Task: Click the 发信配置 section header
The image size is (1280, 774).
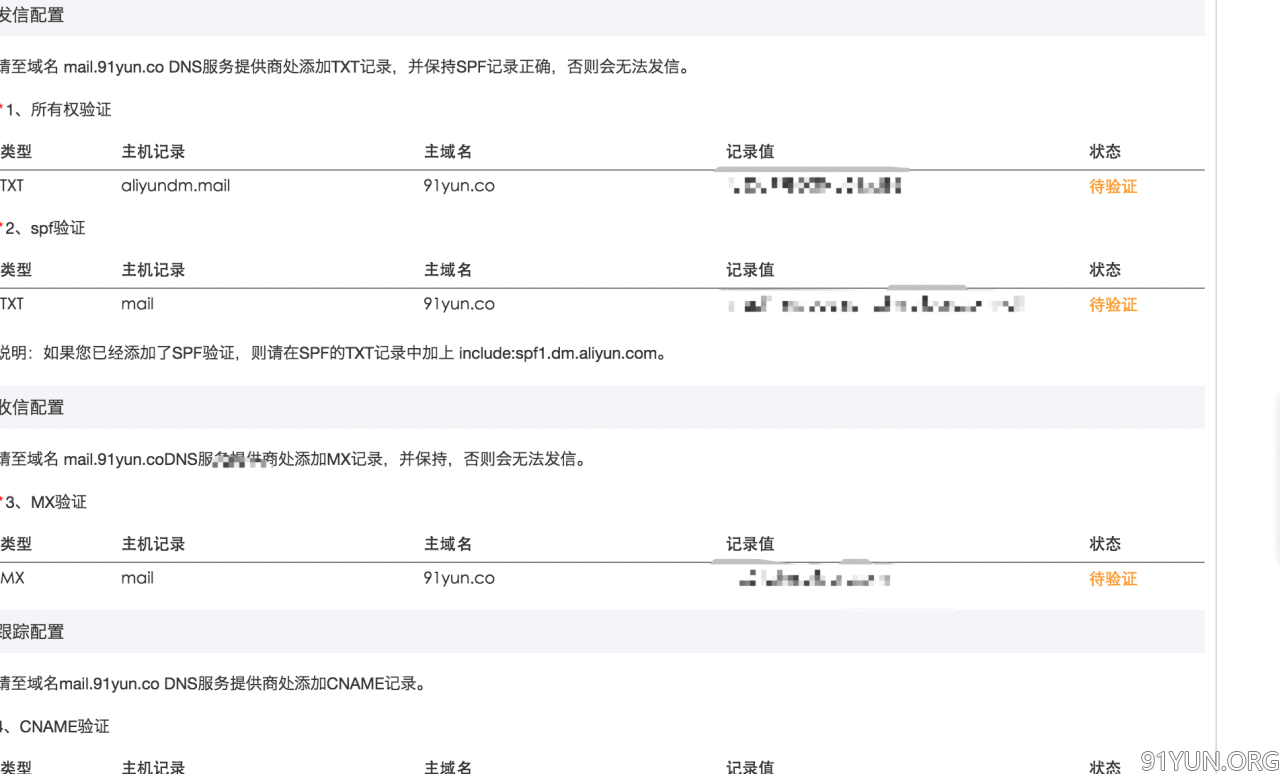Action: point(32,16)
